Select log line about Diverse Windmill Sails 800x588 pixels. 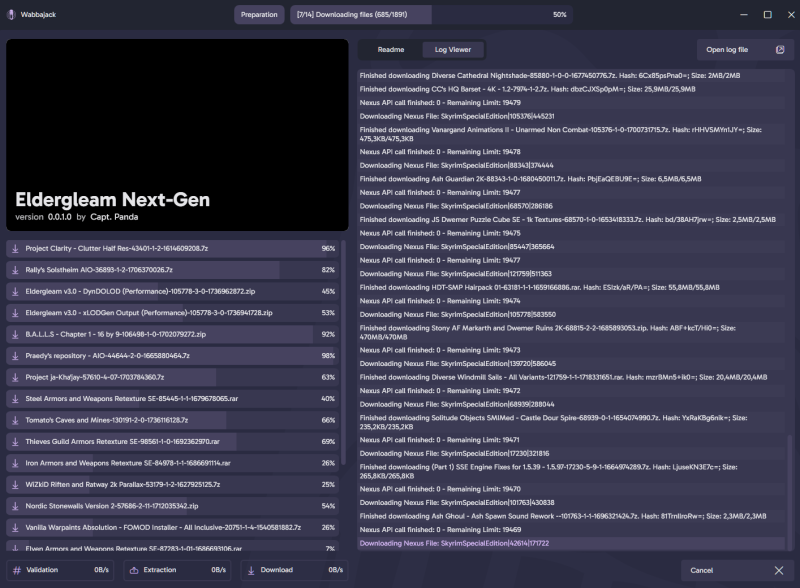[x=571, y=377]
